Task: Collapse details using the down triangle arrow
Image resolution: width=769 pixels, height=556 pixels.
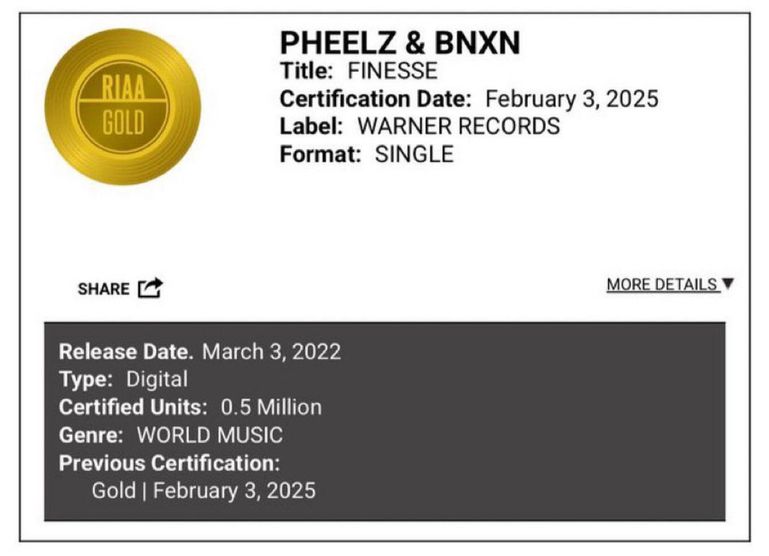Action: 728,284
